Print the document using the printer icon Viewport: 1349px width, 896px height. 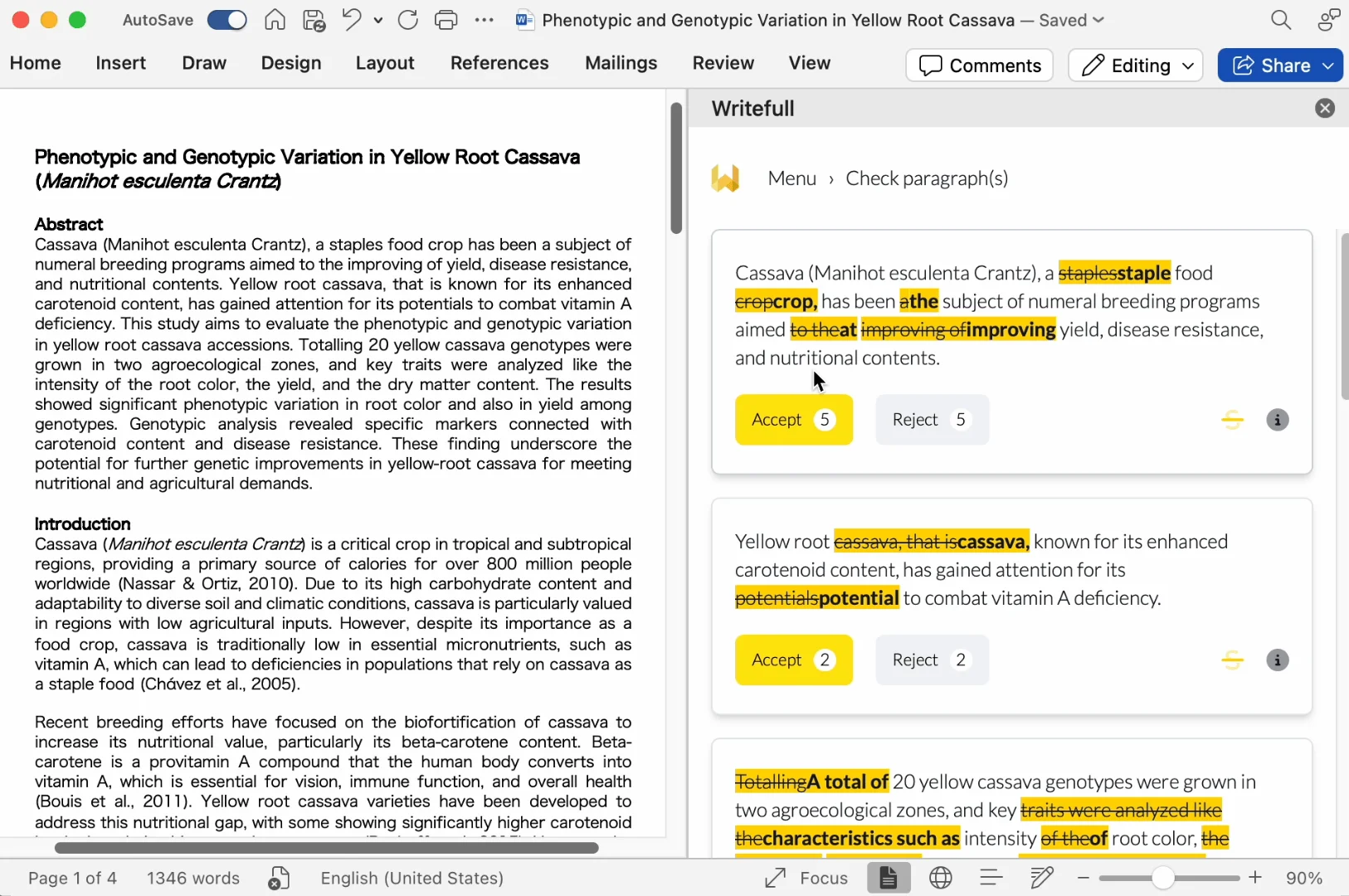point(446,19)
